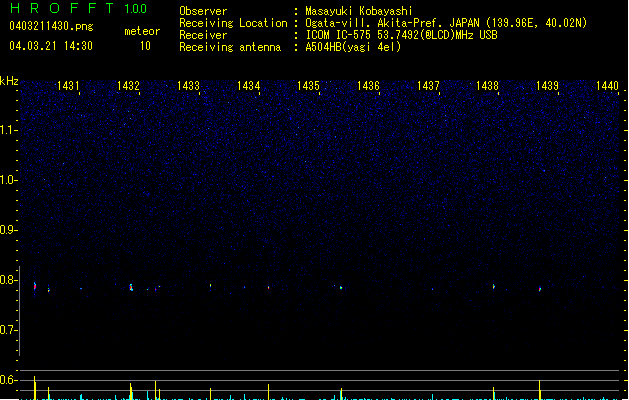
Task: Click the Receiving Location label
Action: [x=233, y=23]
